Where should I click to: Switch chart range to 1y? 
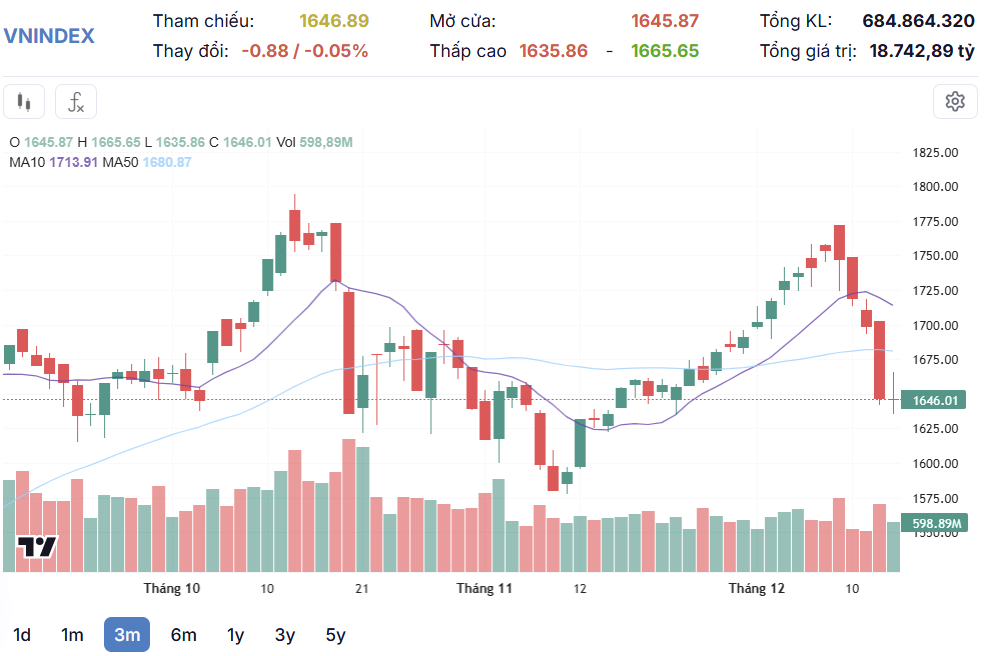(235, 635)
